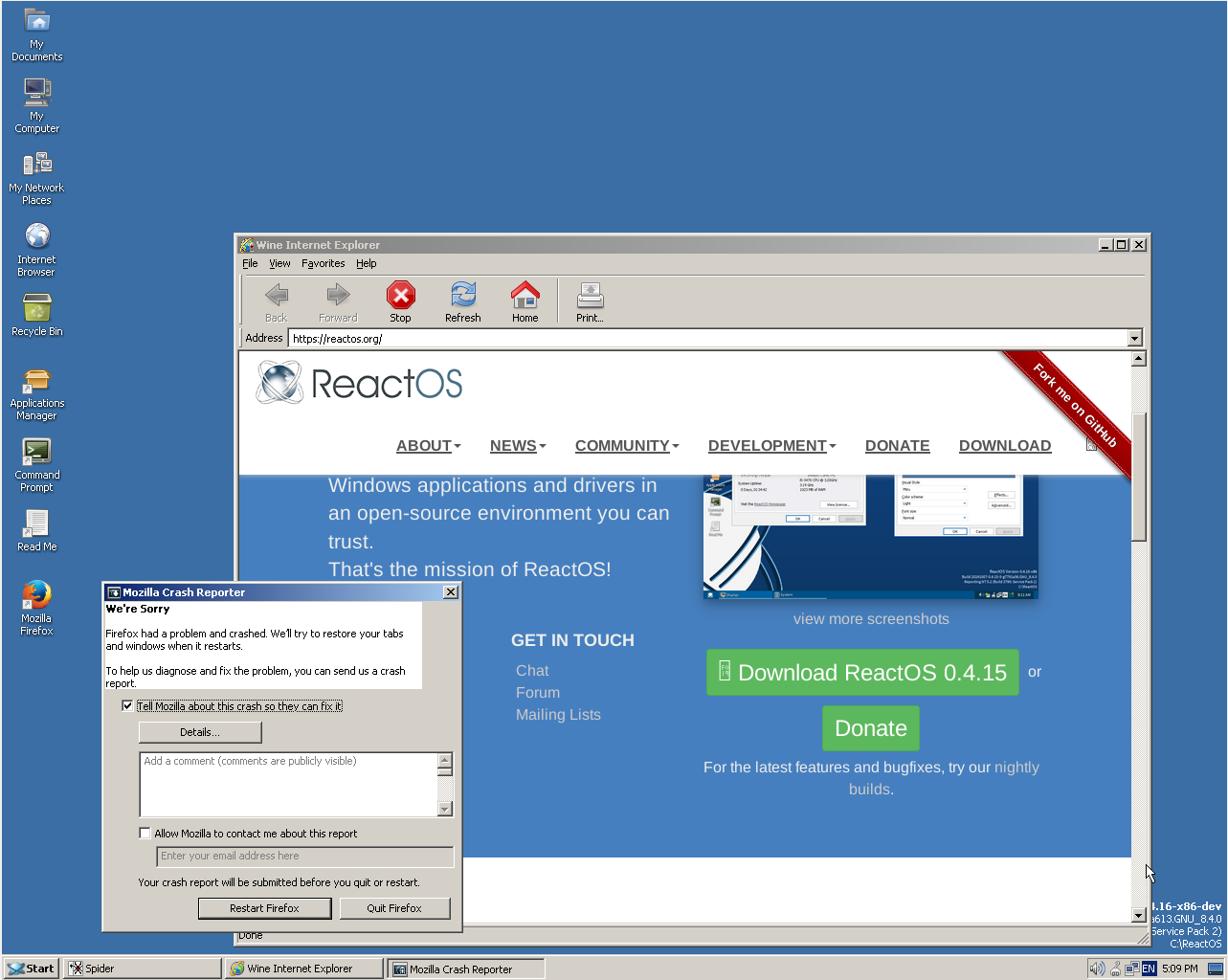Expand the address bar dropdown arrow

click(1134, 338)
